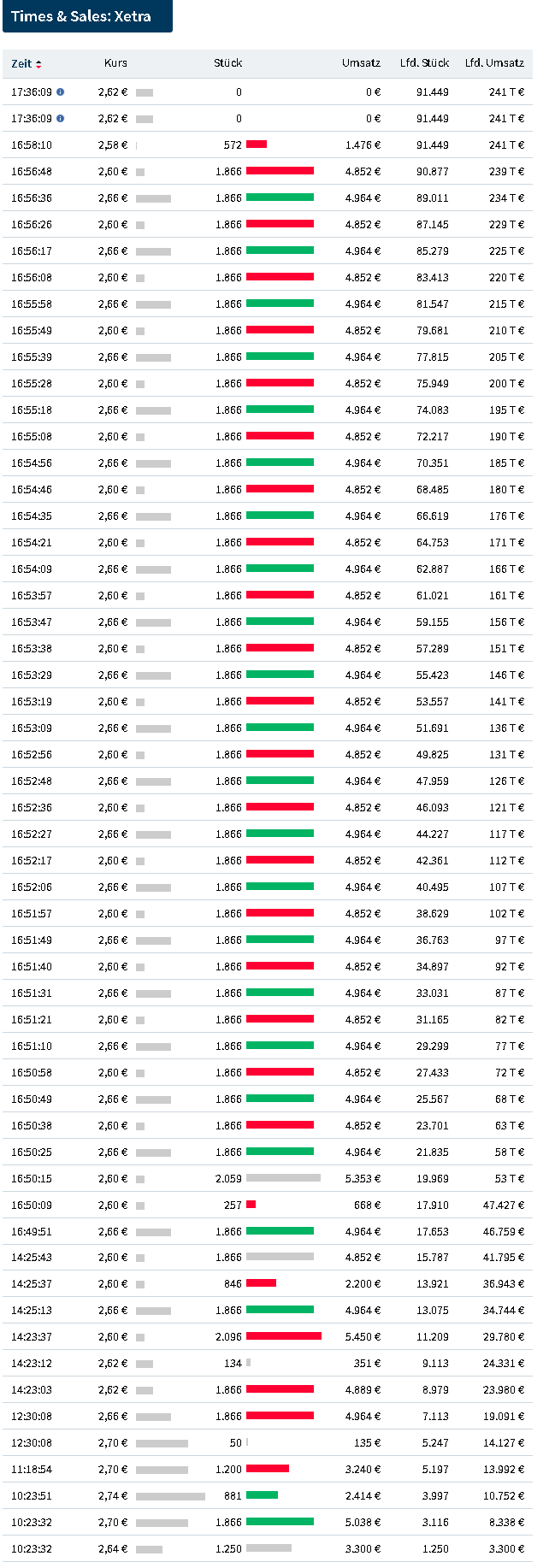Click the info icon on the first 17:36:09 row

(x=59, y=92)
